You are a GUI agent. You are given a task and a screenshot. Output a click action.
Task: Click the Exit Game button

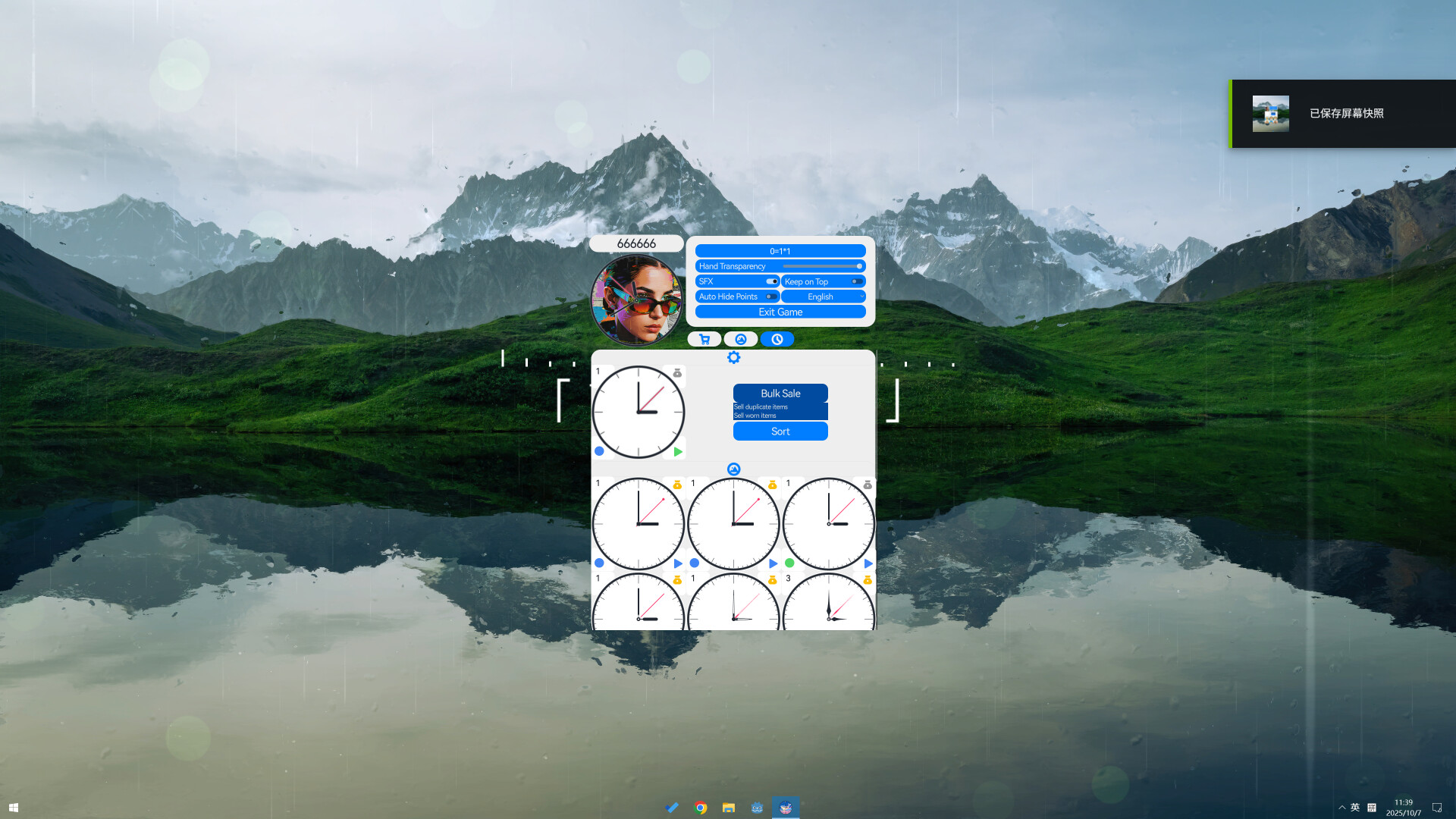780,312
